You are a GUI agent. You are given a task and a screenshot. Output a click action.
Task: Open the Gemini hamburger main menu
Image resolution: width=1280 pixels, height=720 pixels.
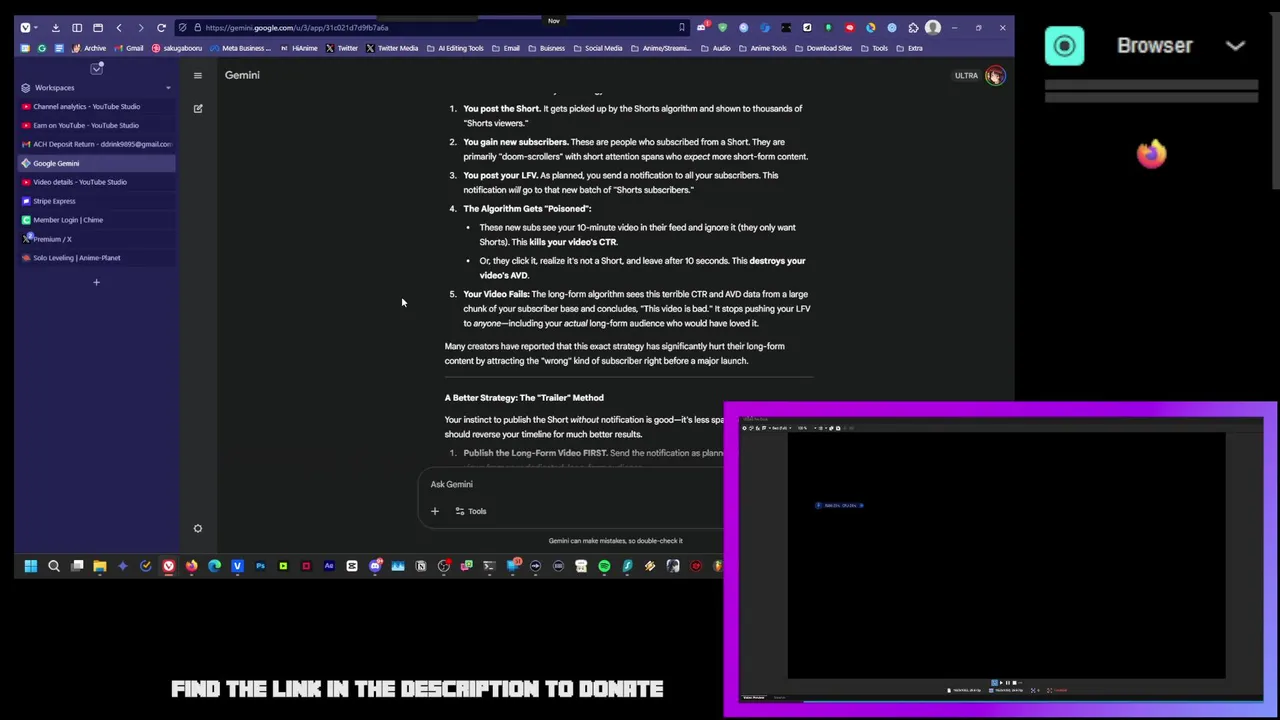198,76
